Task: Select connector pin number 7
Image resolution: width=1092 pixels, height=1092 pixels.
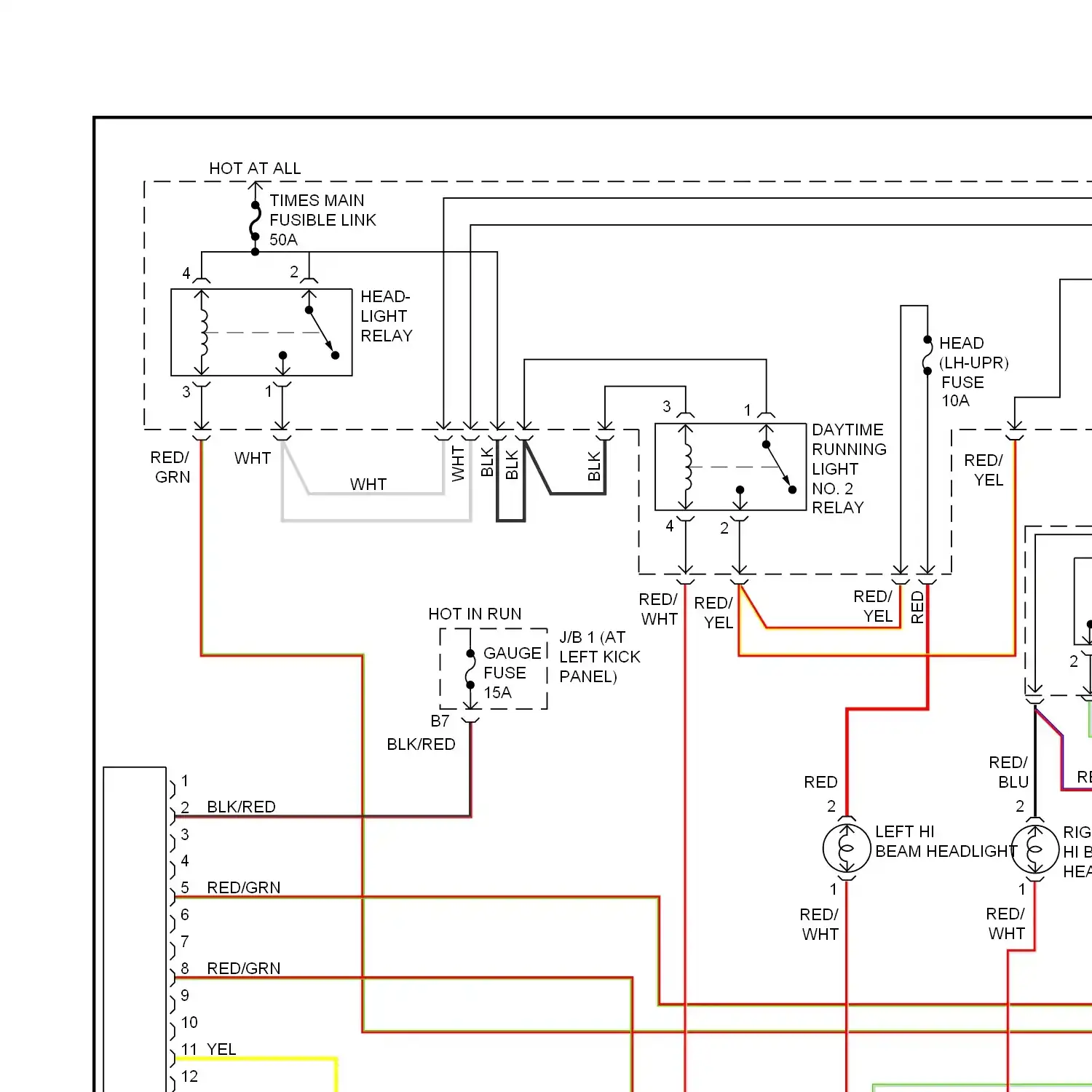Action: click(185, 941)
